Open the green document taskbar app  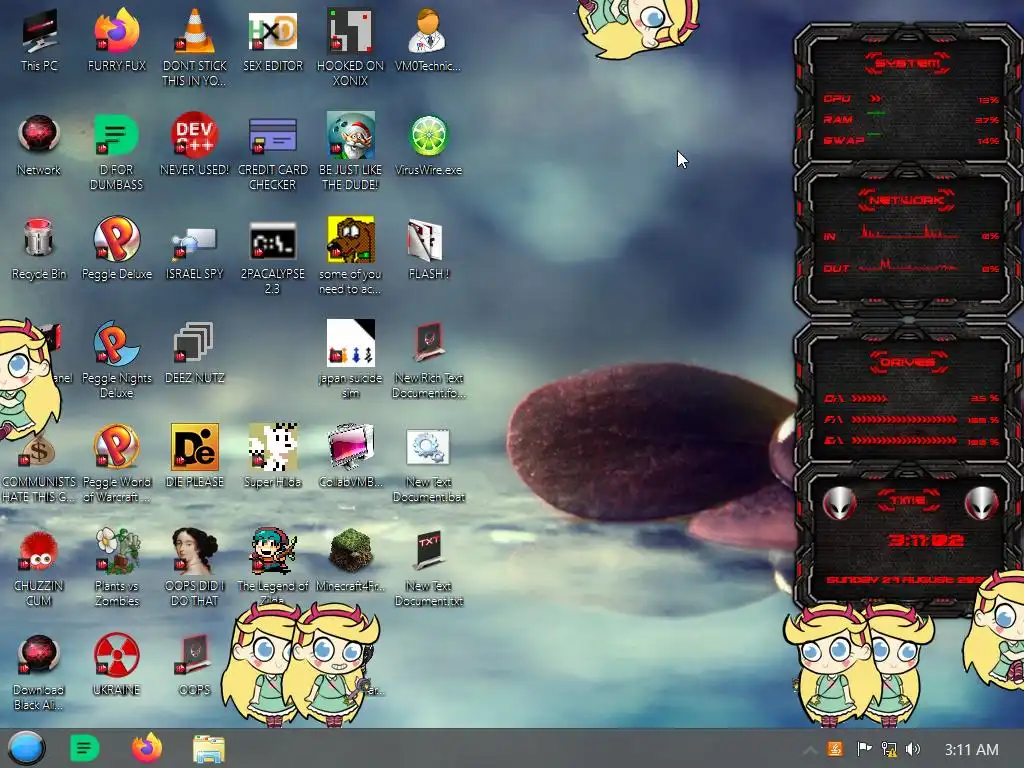pos(84,748)
